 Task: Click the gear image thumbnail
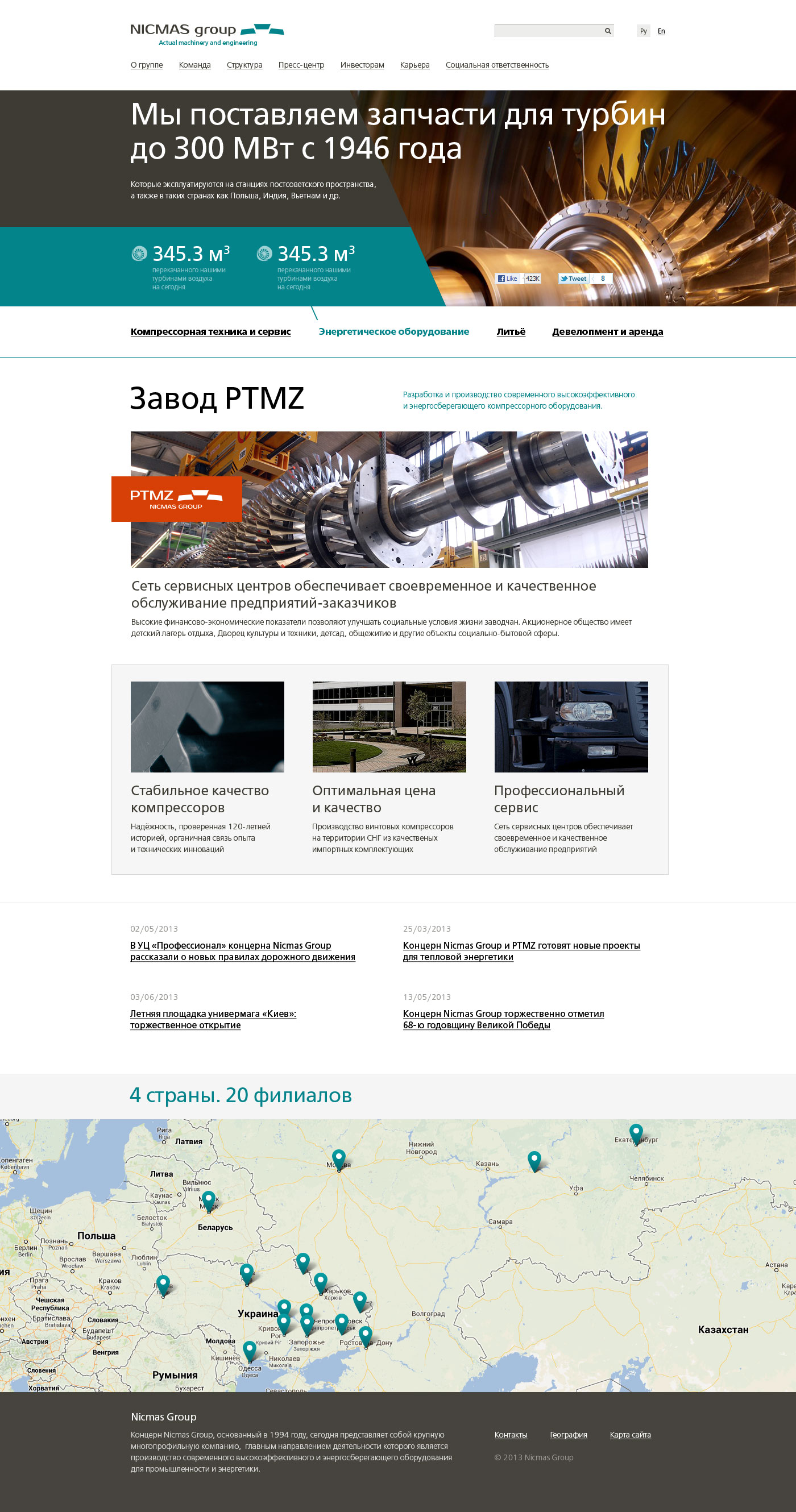point(207,726)
